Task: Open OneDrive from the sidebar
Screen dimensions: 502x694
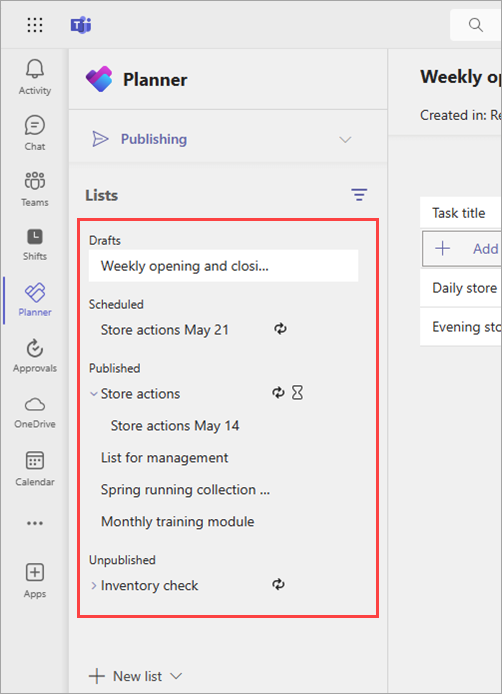Action: tap(35, 405)
